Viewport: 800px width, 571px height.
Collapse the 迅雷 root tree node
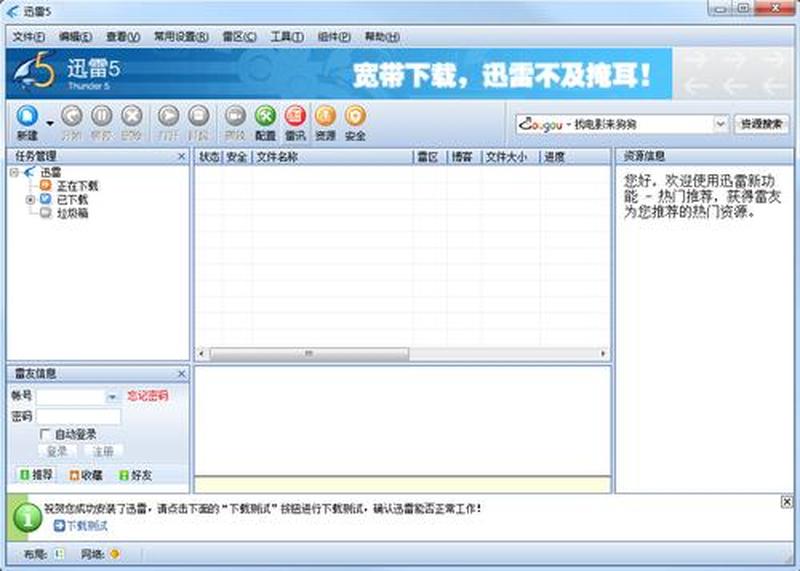(x=14, y=172)
